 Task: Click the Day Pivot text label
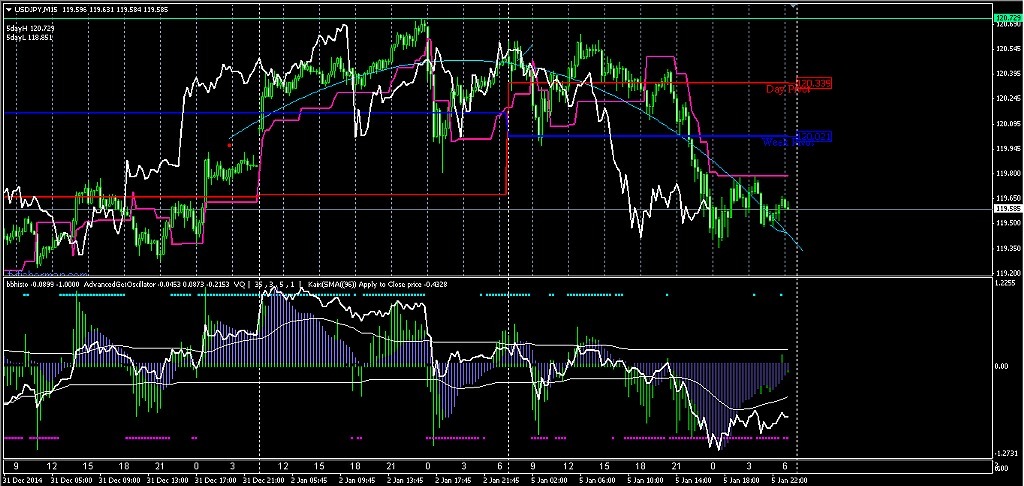click(788, 89)
